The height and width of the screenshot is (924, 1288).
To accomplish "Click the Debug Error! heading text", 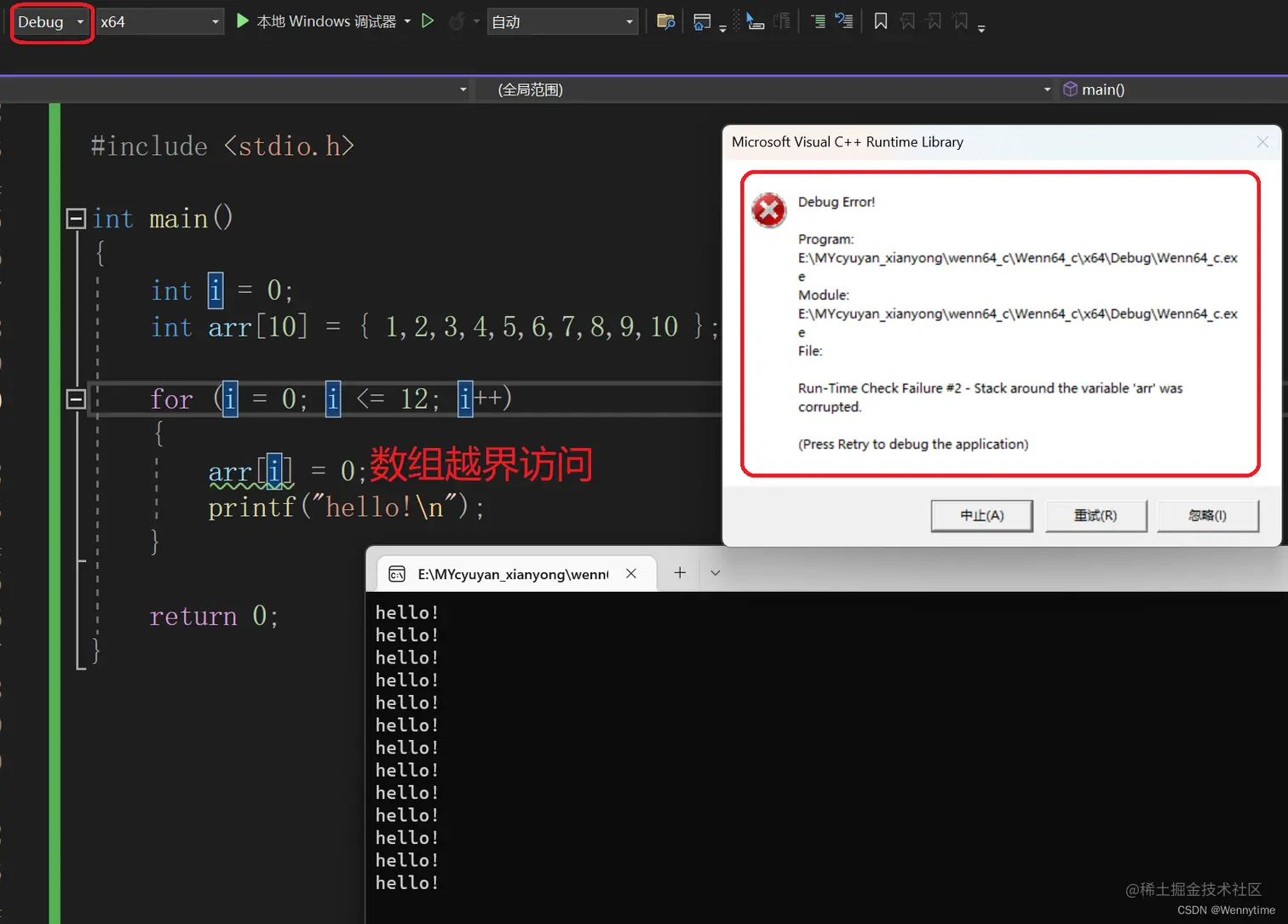I will [x=837, y=202].
